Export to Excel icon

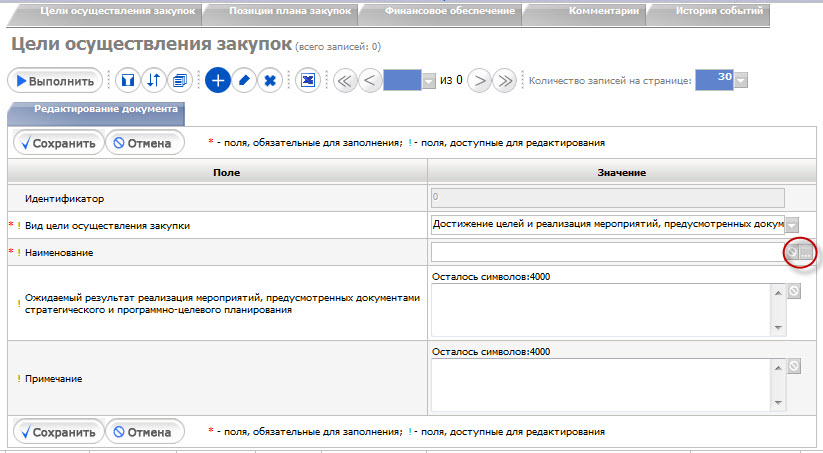tap(308, 81)
